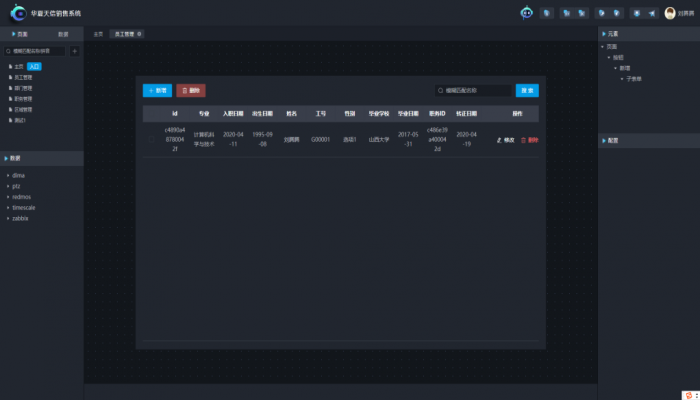Click the red 删除 button above table

point(191,90)
